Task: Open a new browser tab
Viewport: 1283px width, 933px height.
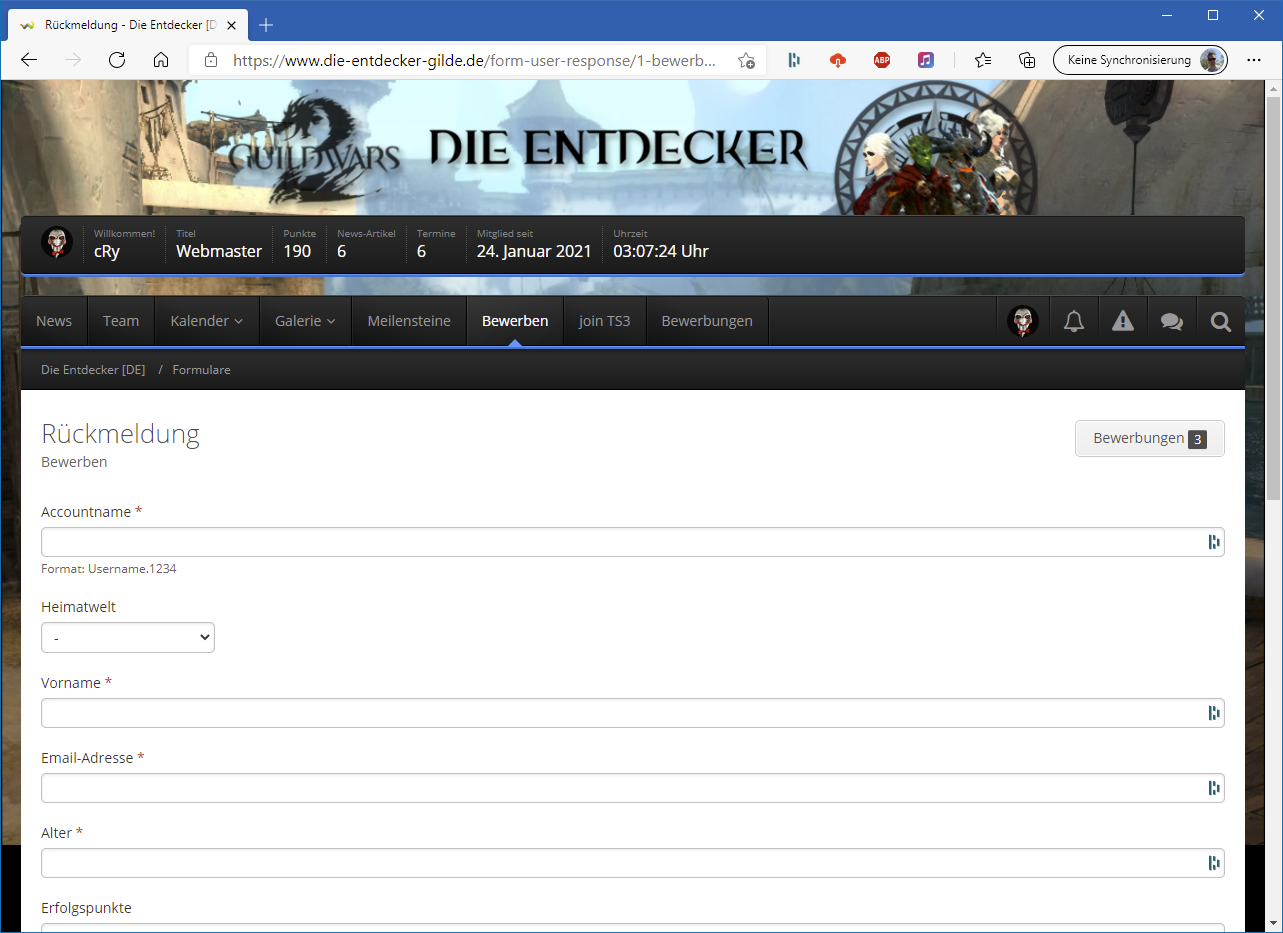Action: tap(266, 25)
